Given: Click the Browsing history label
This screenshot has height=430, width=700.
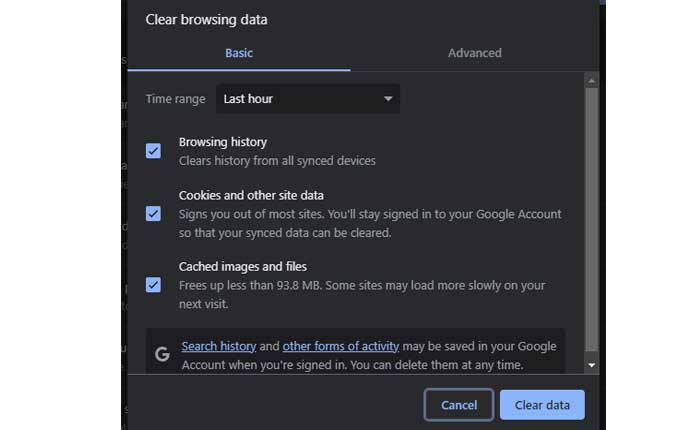Looking at the screenshot, I should pos(223,142).
